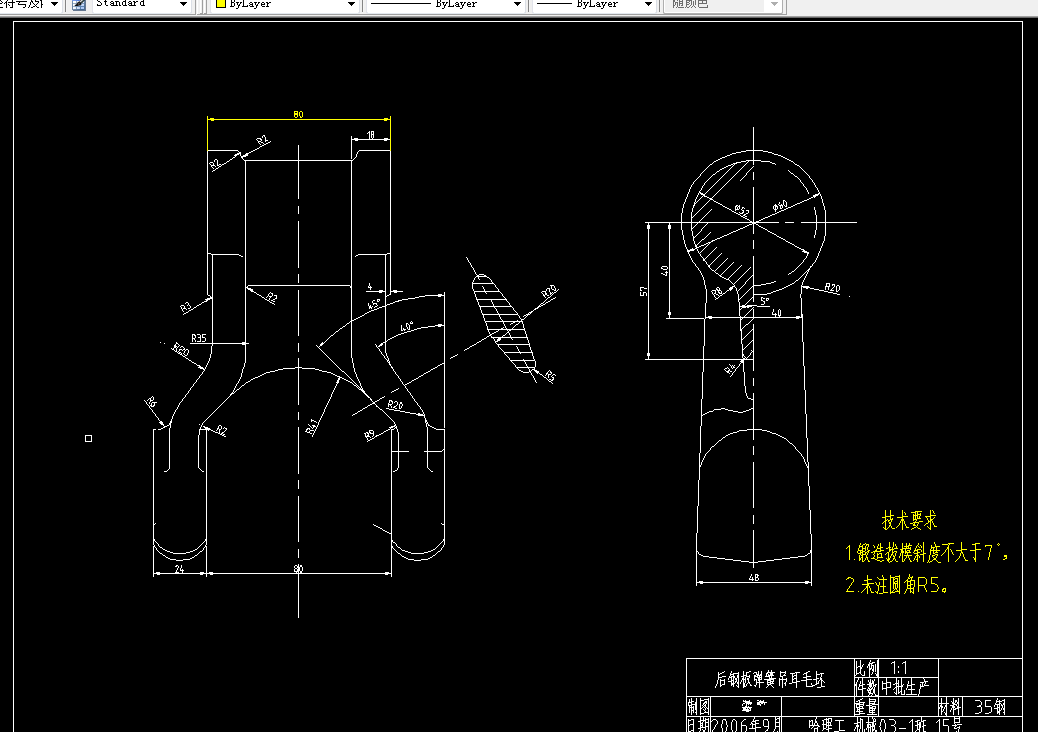This screenshot has height=732, width=1038.
Task: Click the dimension style icon beside Standard
Action: (79, 5)
